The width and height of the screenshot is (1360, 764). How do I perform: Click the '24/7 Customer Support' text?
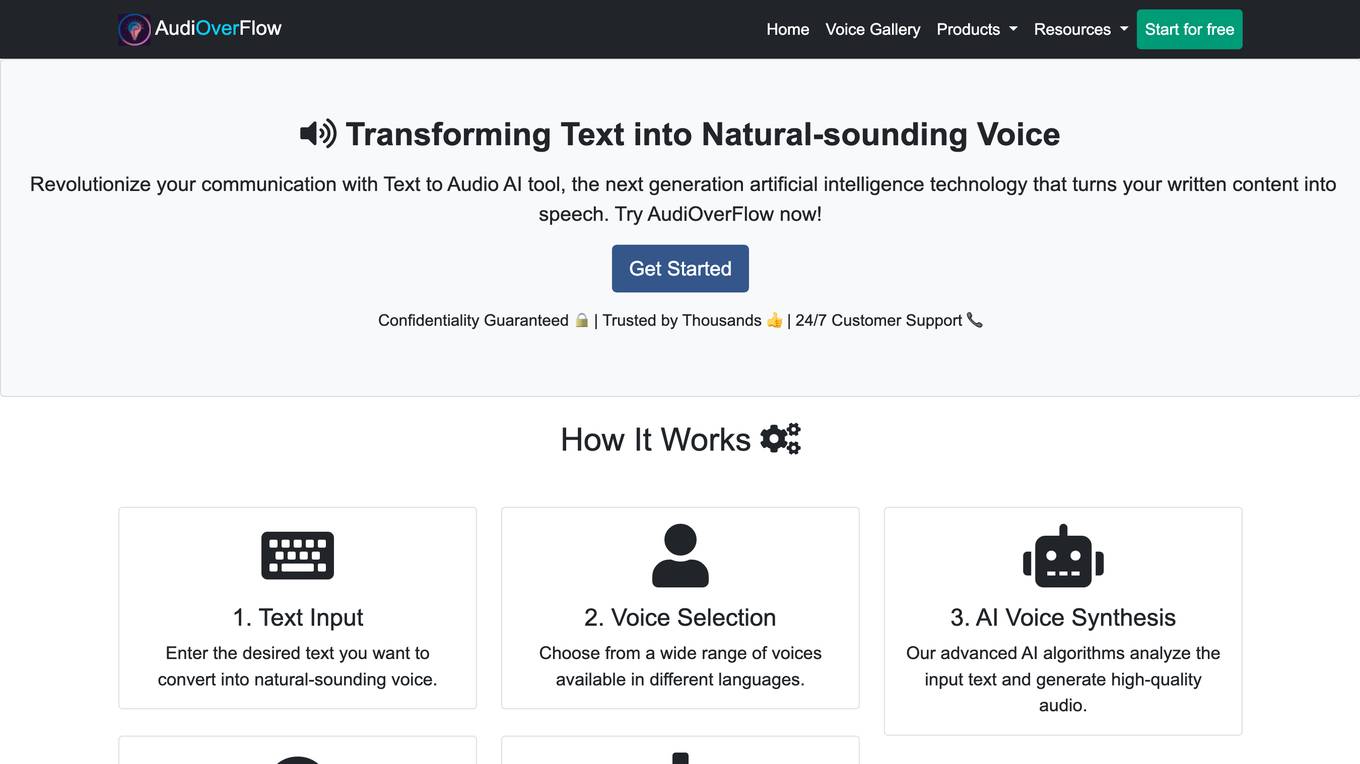tap(879, 320)
